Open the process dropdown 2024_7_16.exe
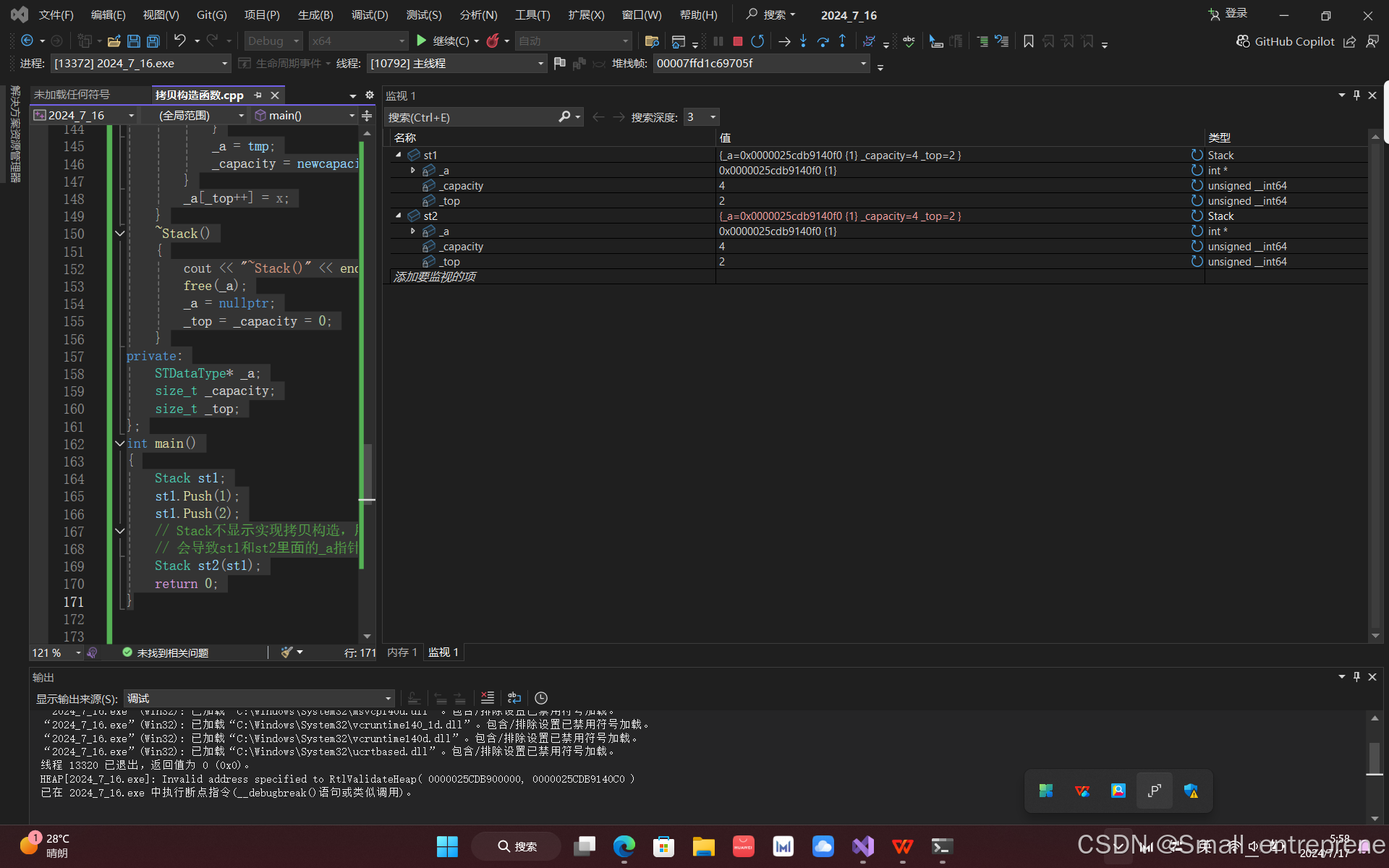 click(x=140, y=64)
